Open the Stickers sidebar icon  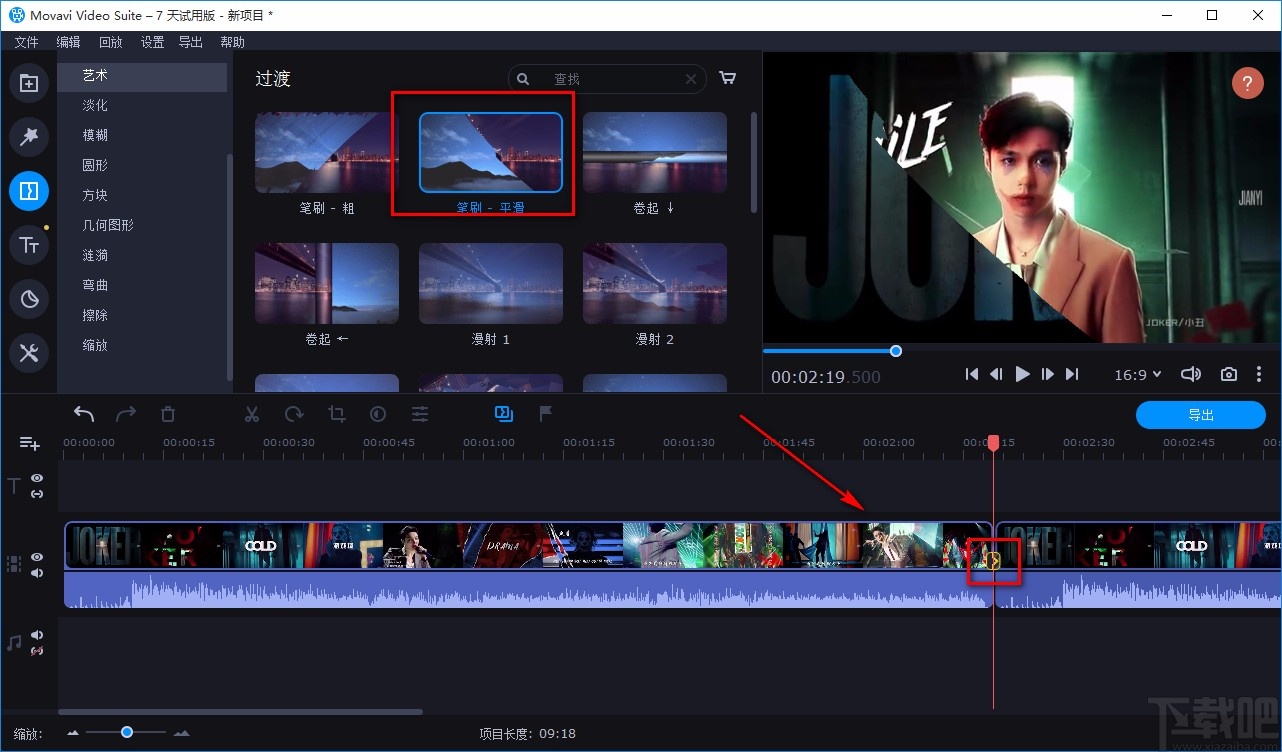coord(29,298)
